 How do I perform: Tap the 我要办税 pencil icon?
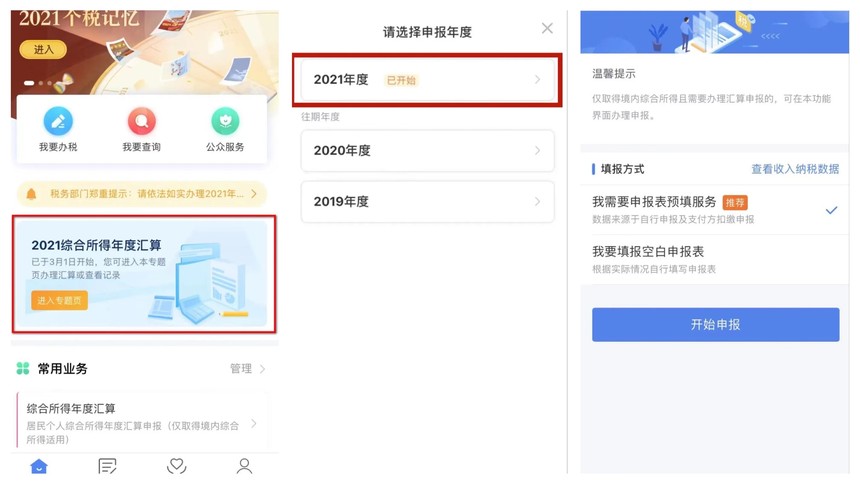pyautogui.click(x=58, y=122)
